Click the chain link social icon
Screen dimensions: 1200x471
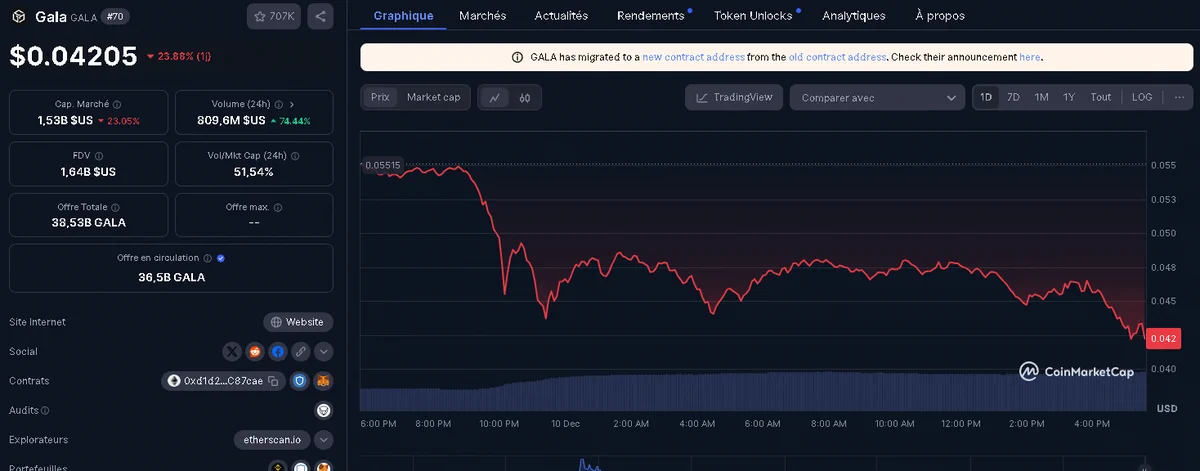301,351
